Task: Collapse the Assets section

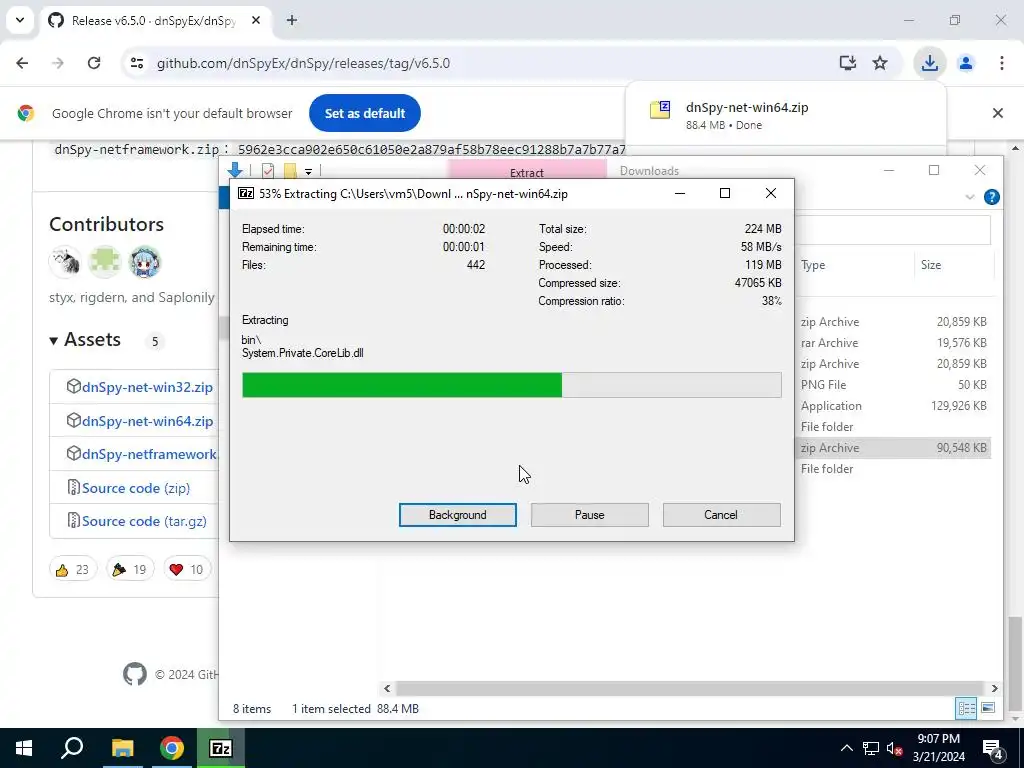Action: click(85, 340)
